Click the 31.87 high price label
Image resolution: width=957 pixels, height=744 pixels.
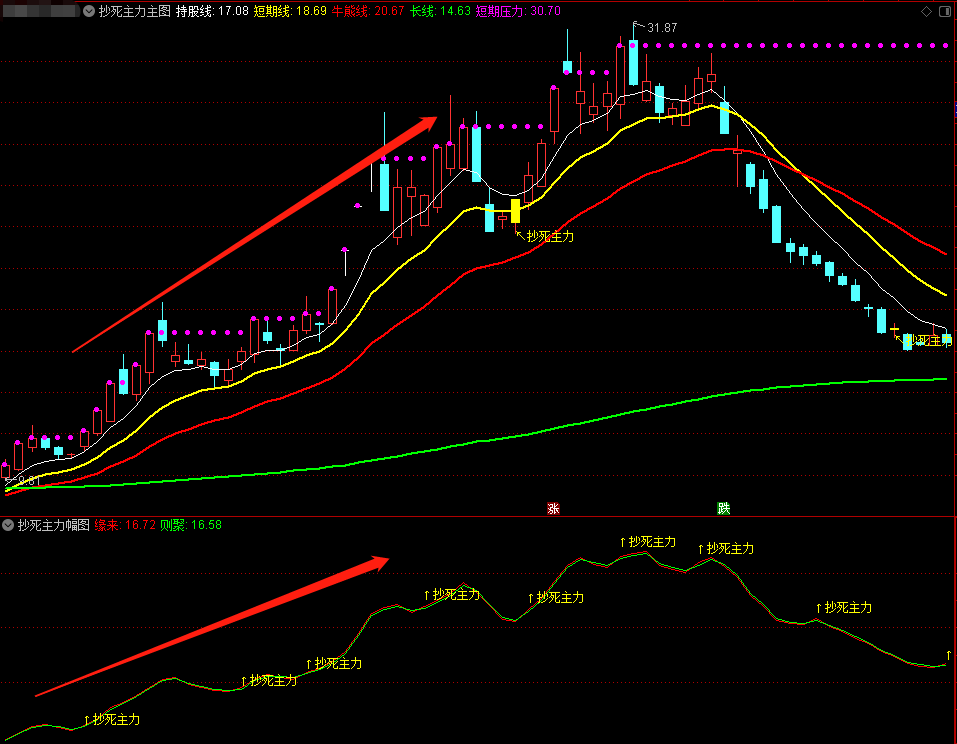click(662, 28)
